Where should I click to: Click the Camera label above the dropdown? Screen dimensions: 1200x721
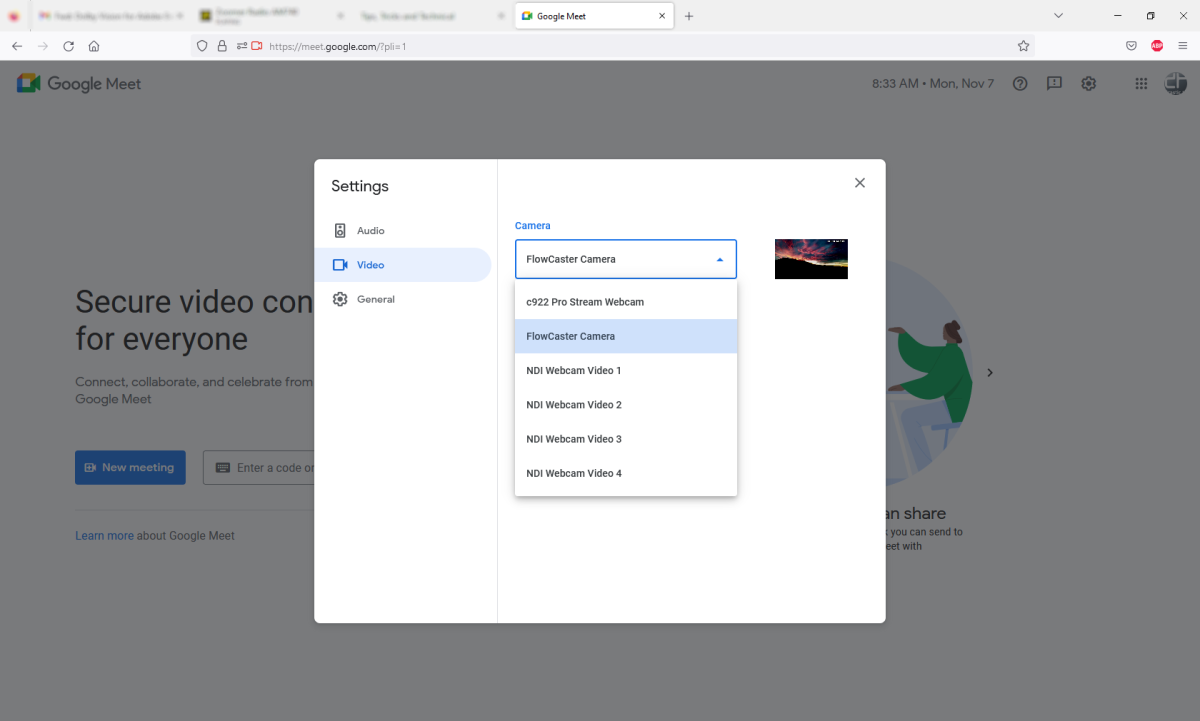(x=533, y=226)
